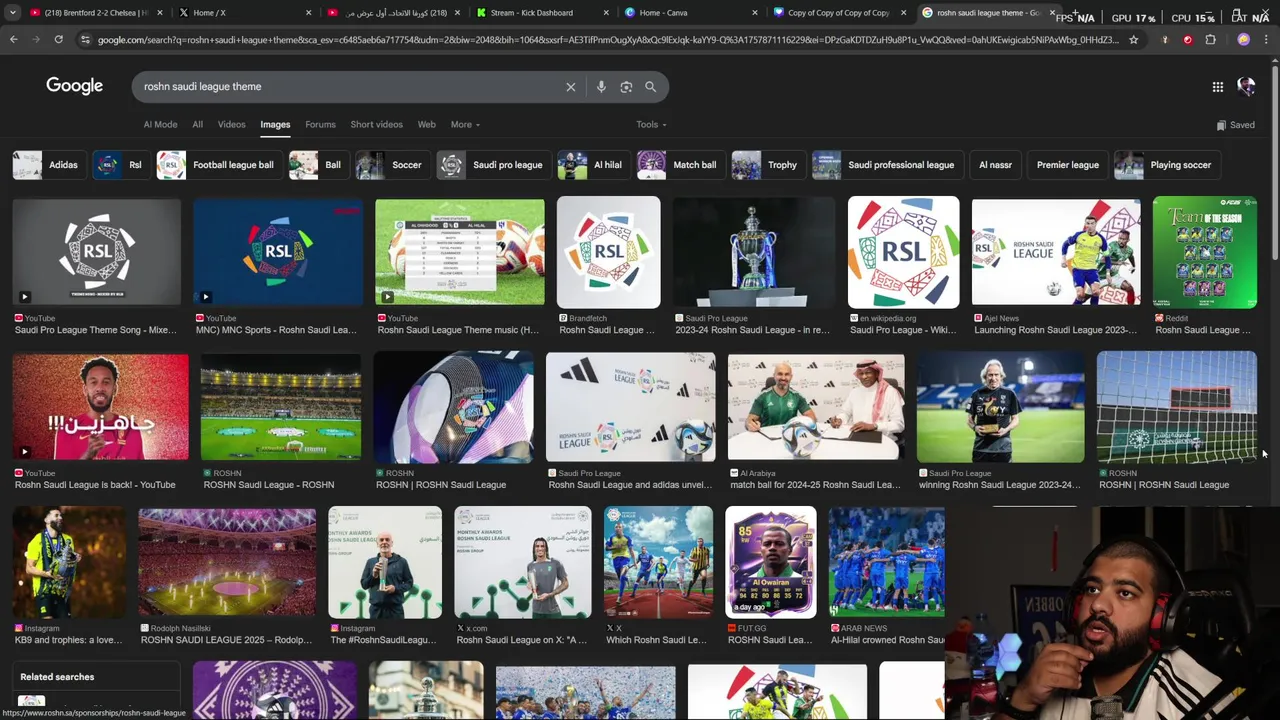Open the Google apps grid icon

click(x=1218, y=87)
